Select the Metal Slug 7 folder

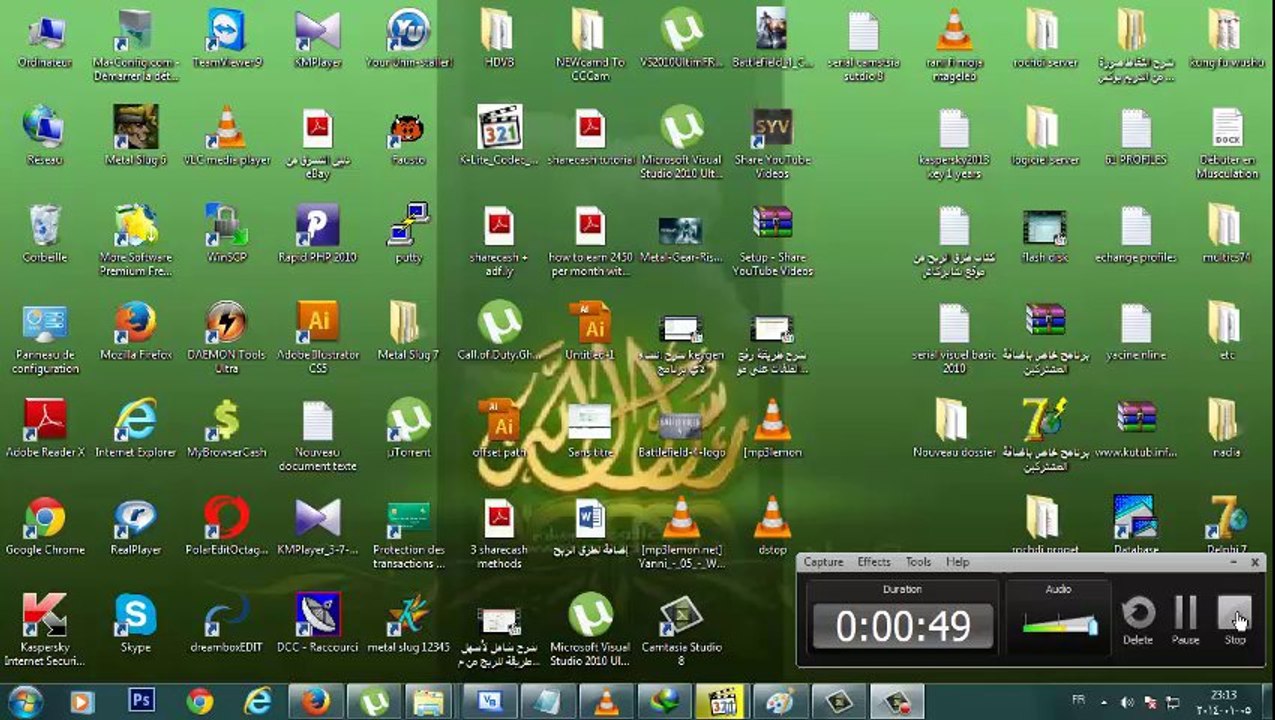[408, 331]
